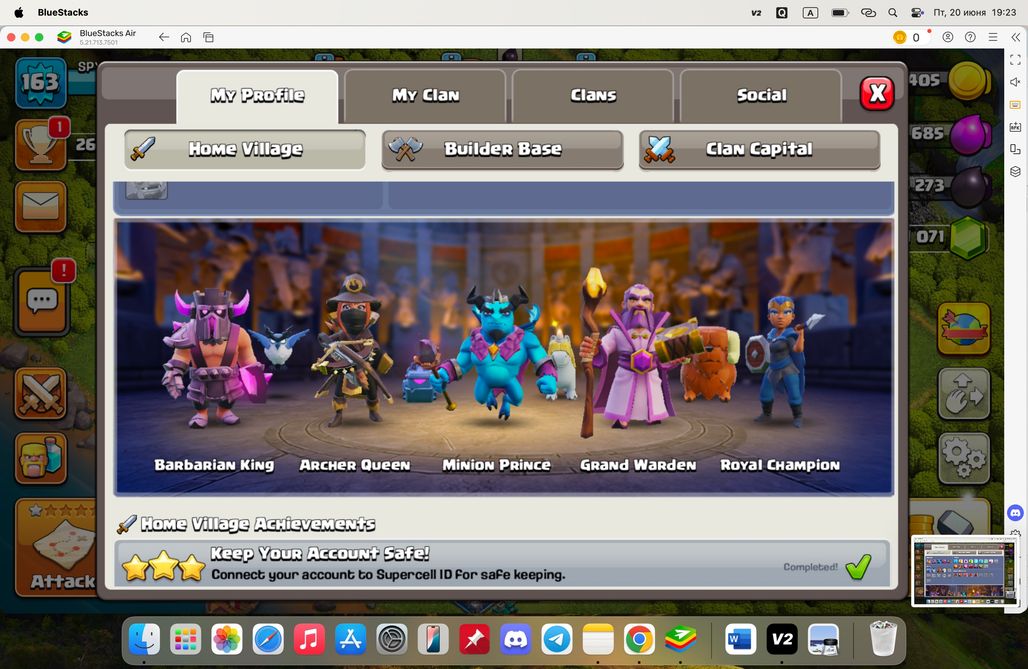Open the BlueStacks hamburger menu
Viewport: 1028px width, 669px height.
[x=993, y=37]
